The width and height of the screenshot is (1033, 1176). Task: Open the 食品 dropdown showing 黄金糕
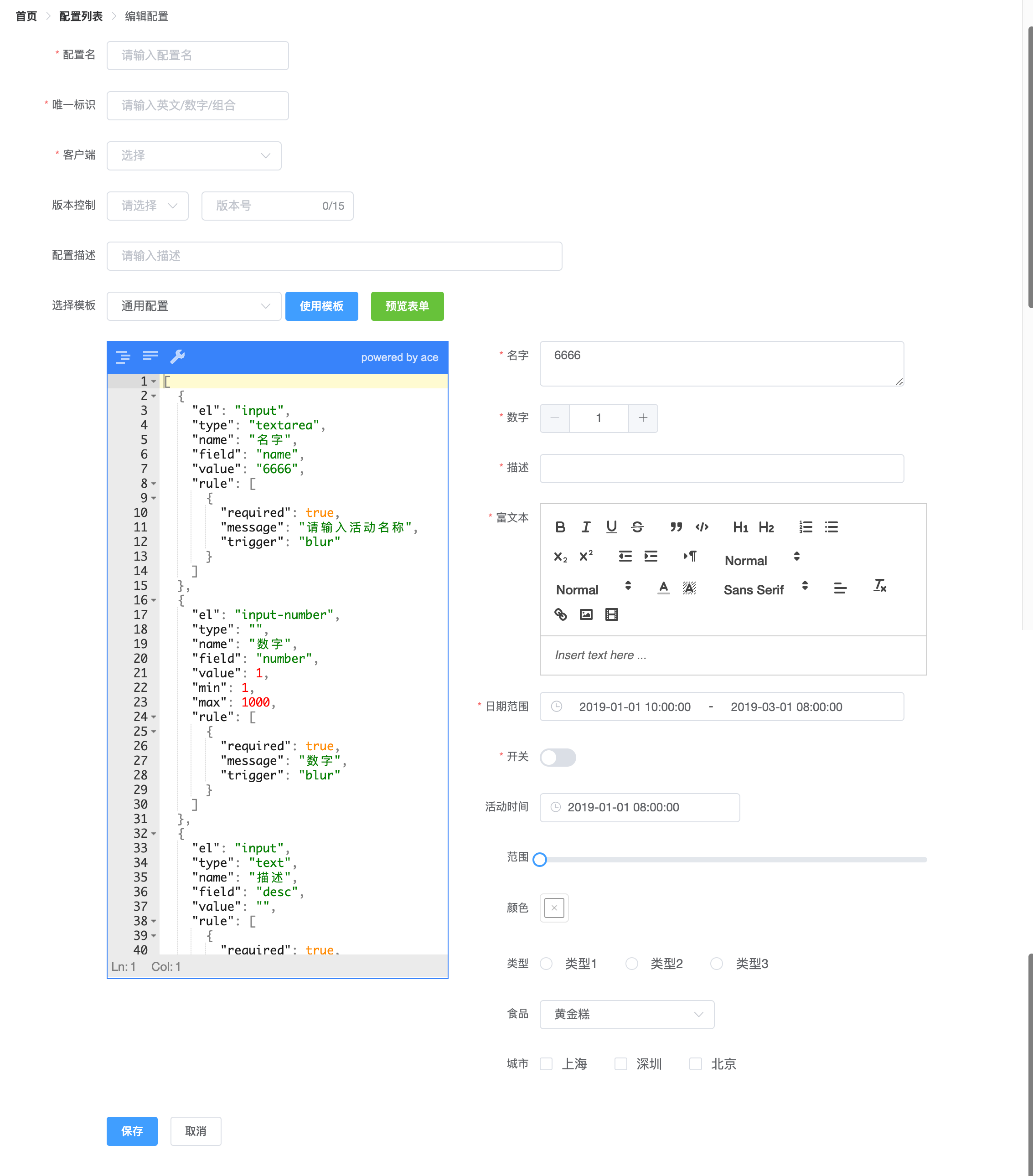pyautogui.click(x=626, y=1014)
